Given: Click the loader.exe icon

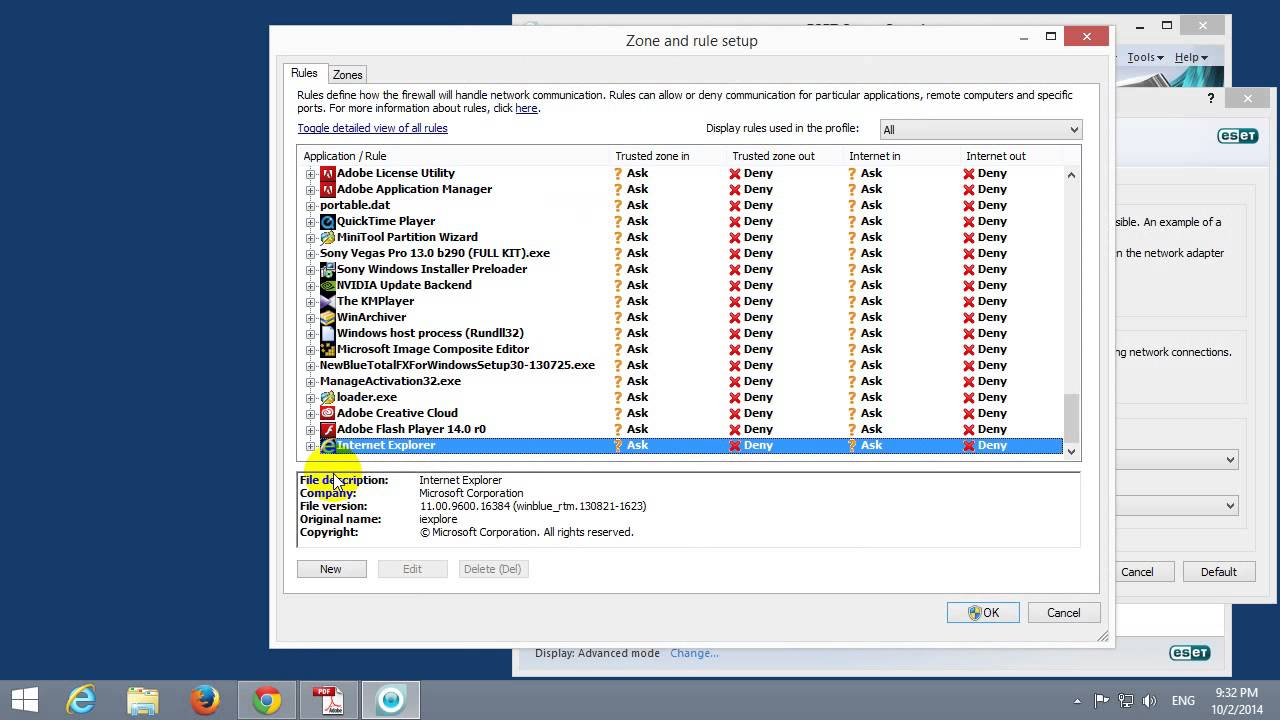Looking at the screenshot, I should (327, 397).
